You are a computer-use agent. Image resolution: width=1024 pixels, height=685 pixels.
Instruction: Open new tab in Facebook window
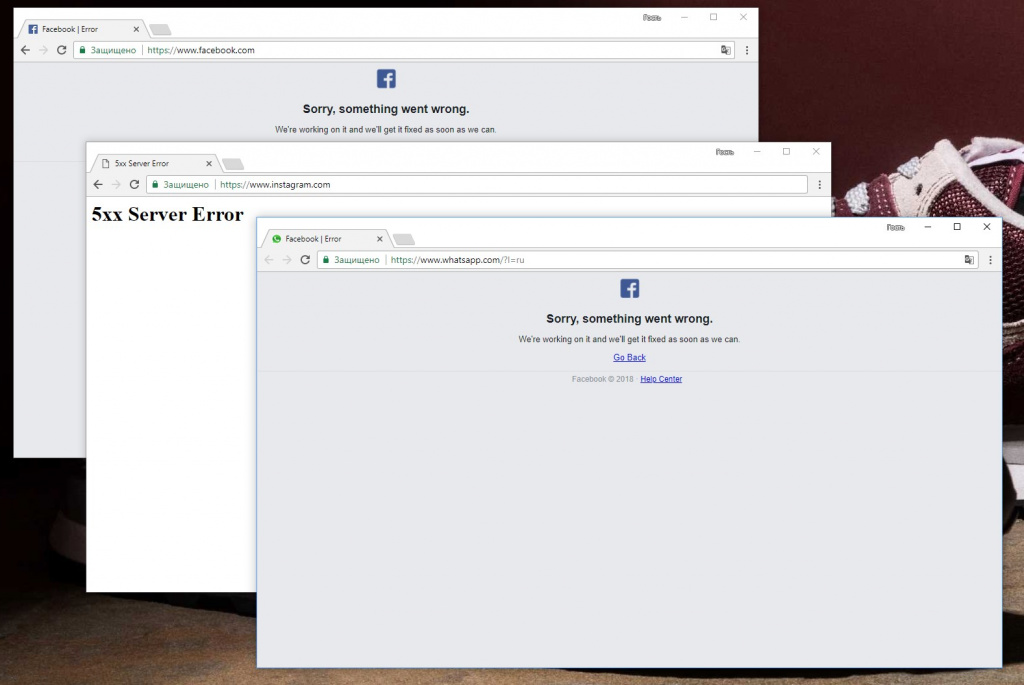(160, 29)
